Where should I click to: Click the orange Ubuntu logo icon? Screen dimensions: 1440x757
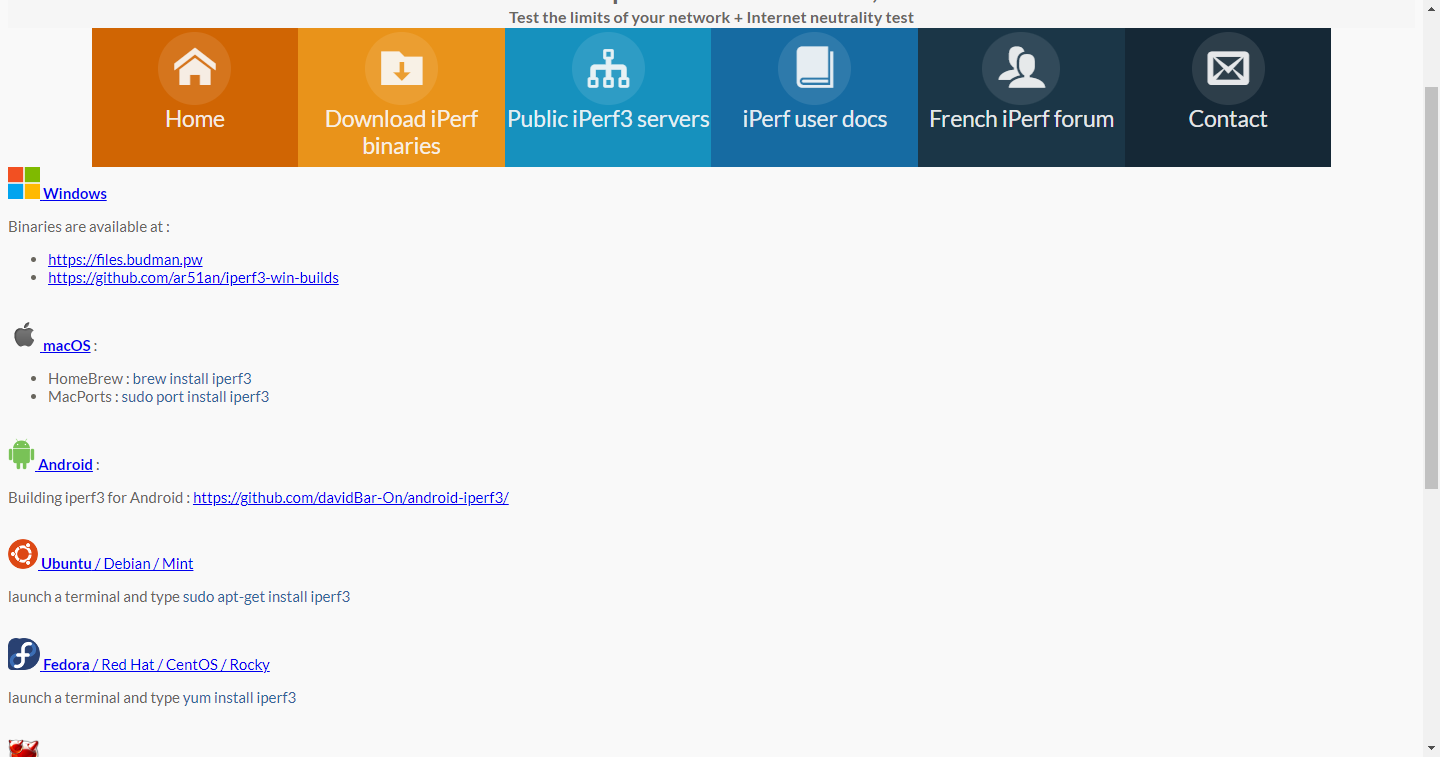(x=23, y=554)
